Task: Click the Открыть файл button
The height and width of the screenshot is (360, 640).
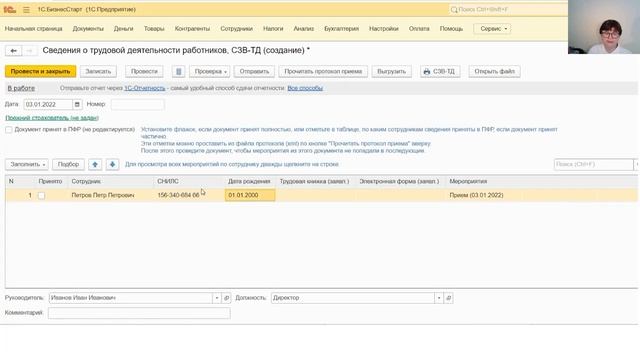Action: point(494,71)
